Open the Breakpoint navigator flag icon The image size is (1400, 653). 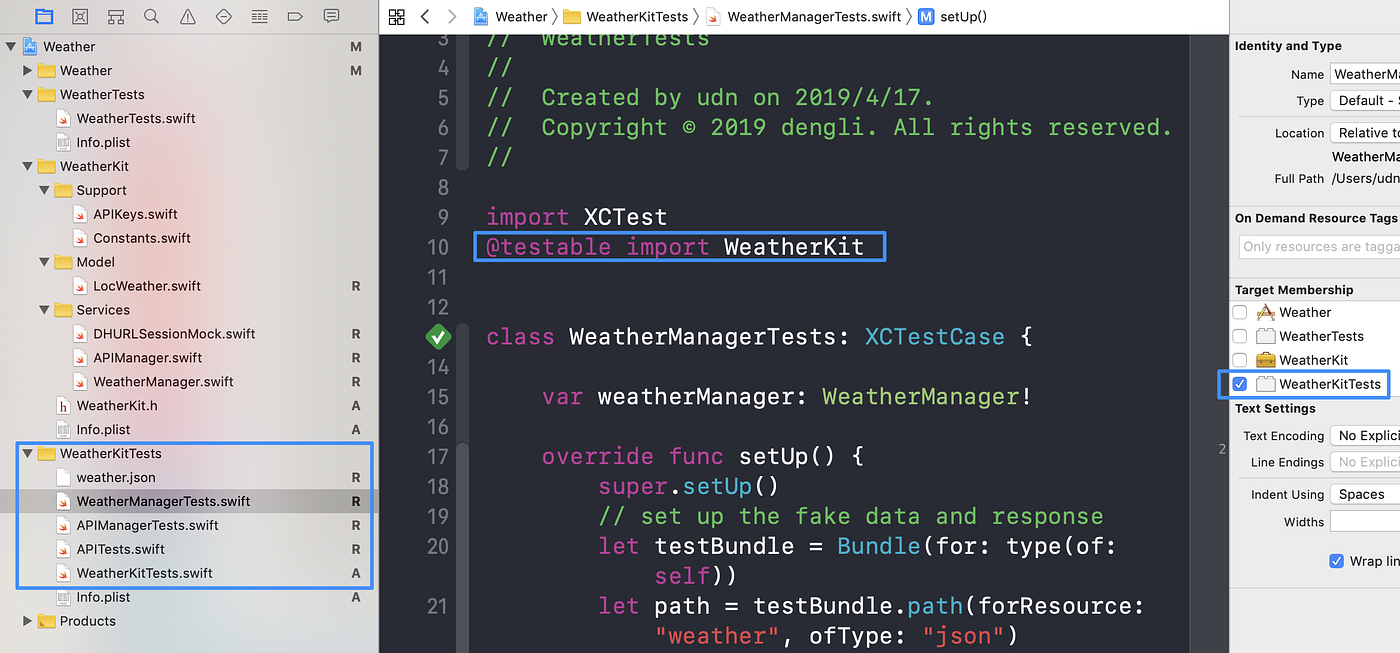click(295, 16)
